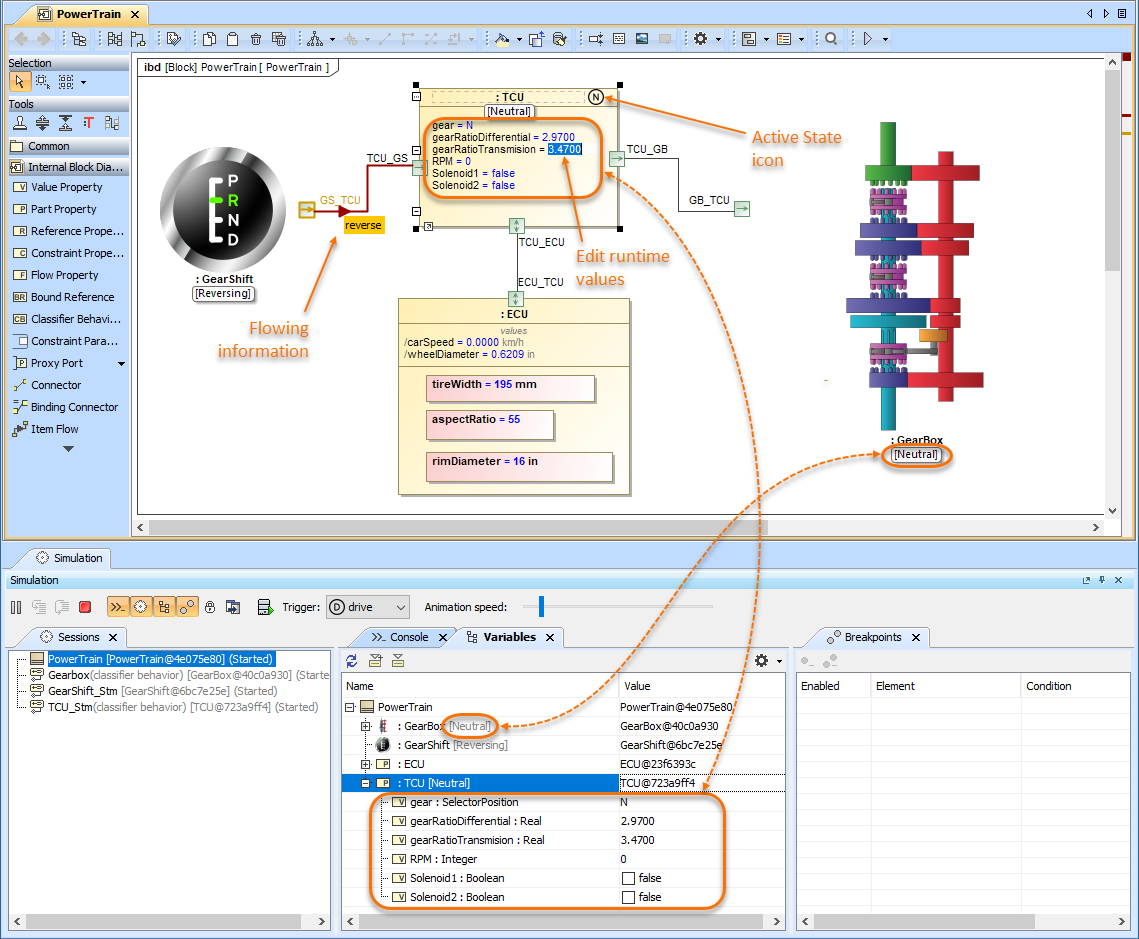The image size is (1139, 939).
Task: Click the Animation speed slider handle
Action: [539, 606]
